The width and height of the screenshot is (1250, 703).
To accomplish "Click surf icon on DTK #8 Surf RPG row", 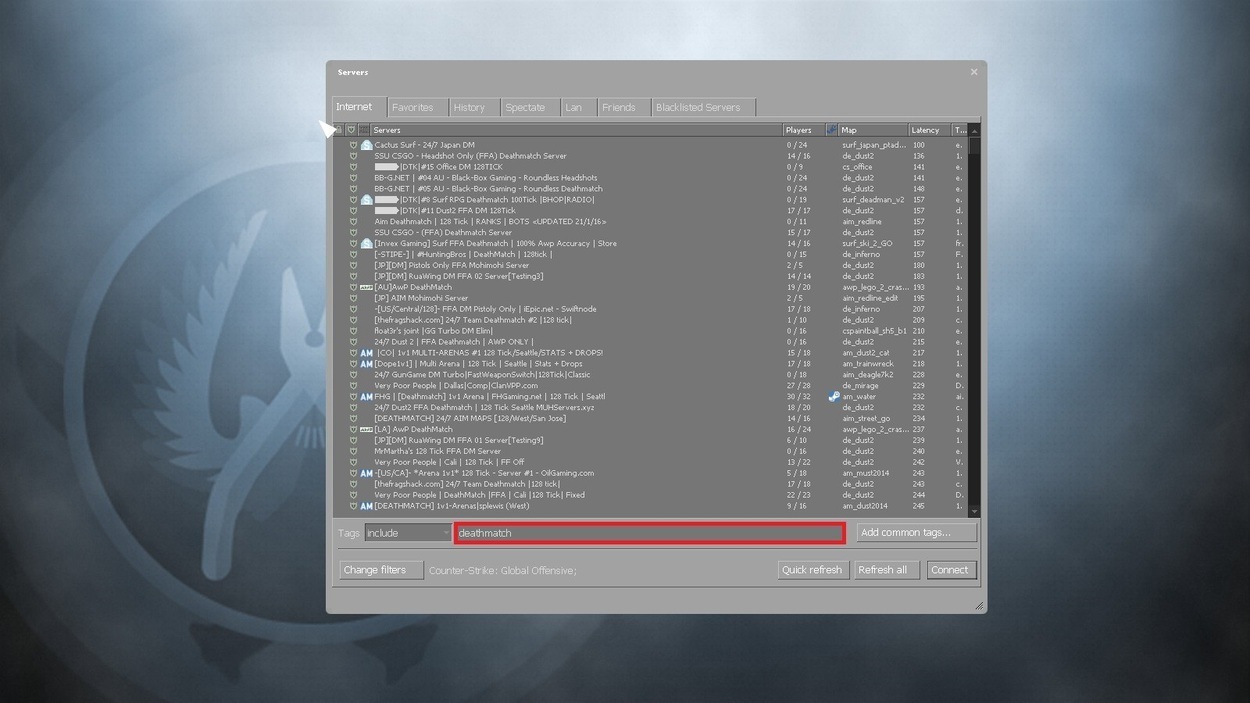I will click(x=367, y=200).
